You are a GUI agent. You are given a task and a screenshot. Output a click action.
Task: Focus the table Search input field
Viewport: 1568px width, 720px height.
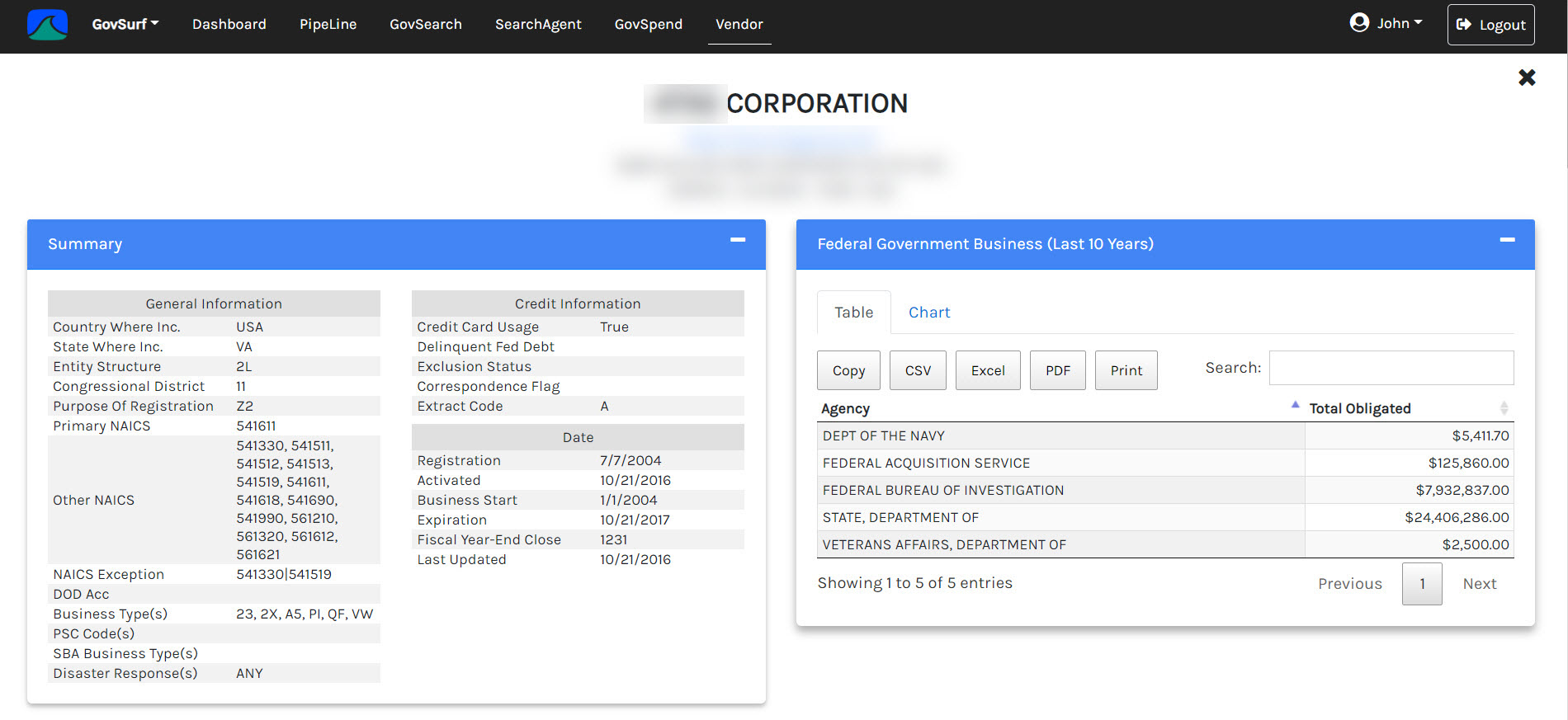coord(1391,368)
